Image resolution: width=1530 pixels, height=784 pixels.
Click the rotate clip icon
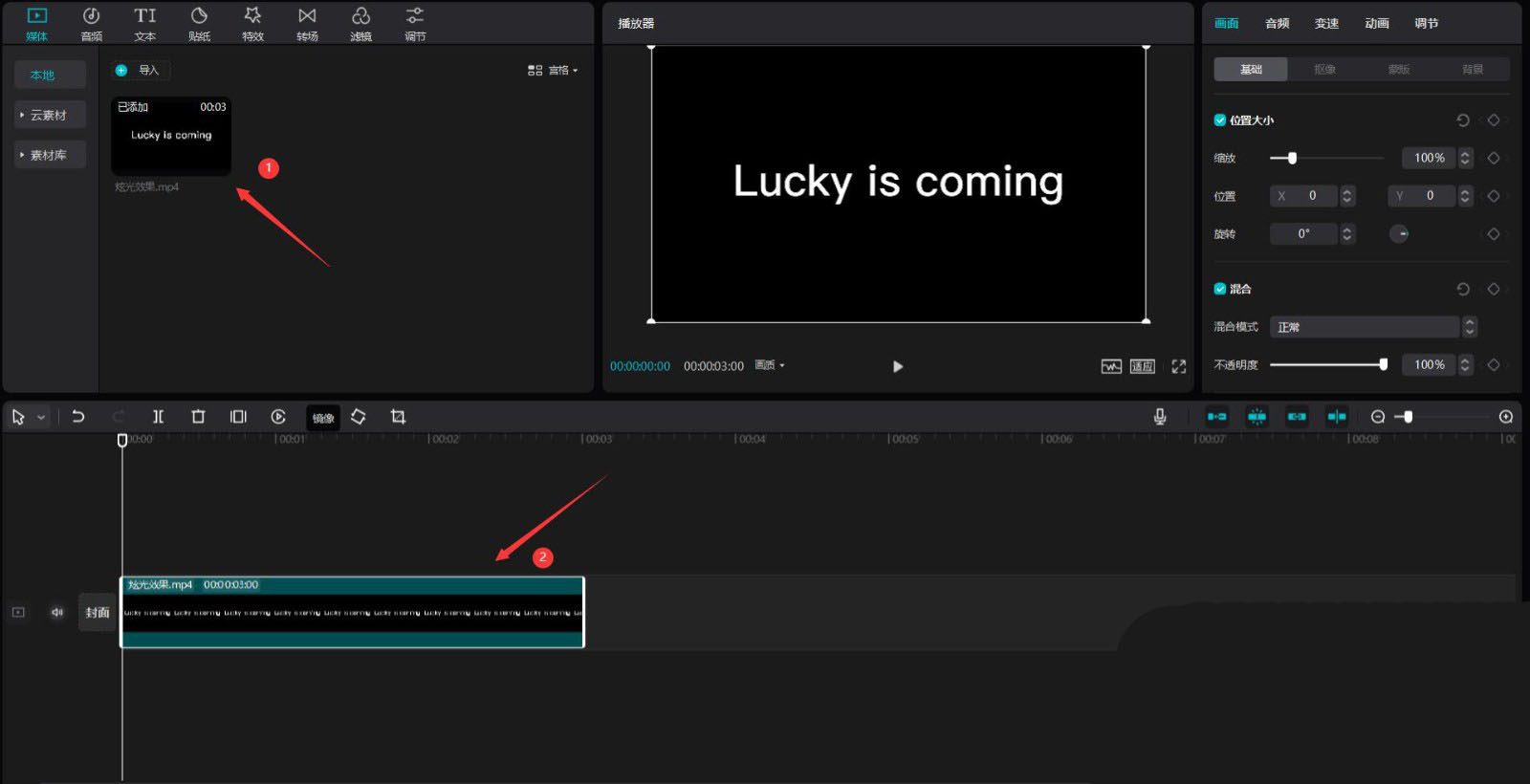[x=359, y=417]
